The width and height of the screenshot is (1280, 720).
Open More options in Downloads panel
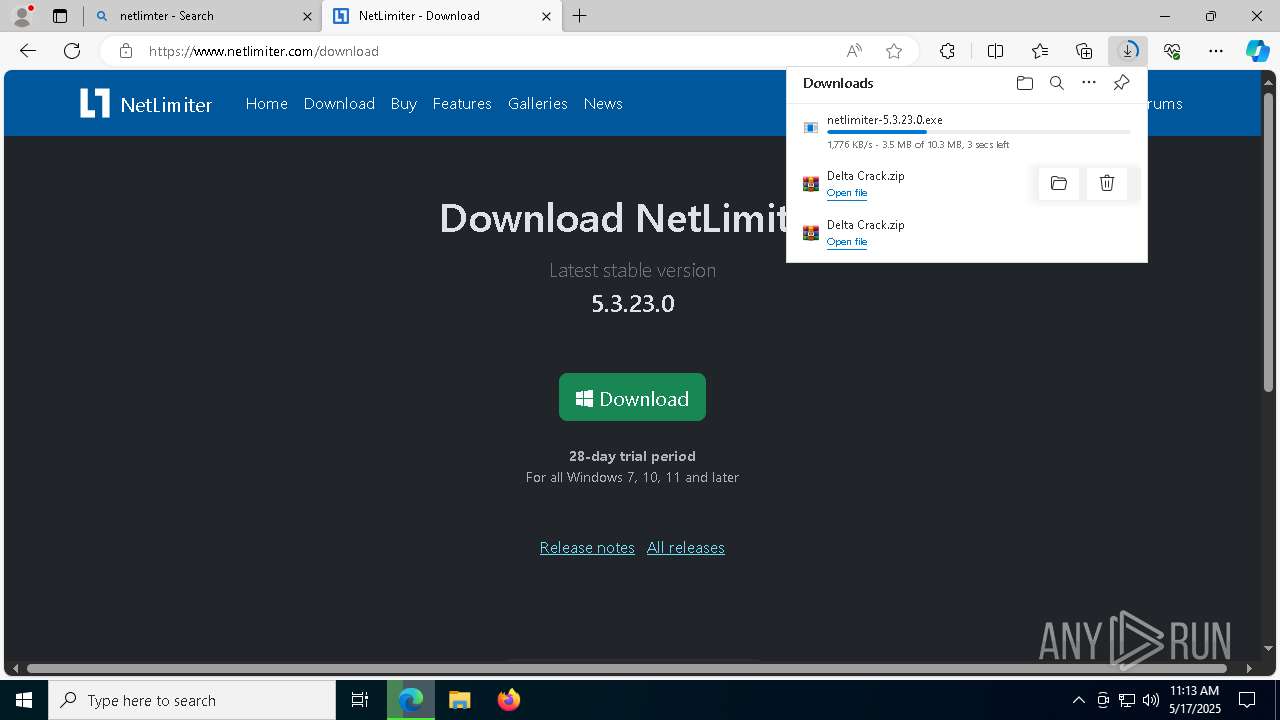tap(1089, 83)
